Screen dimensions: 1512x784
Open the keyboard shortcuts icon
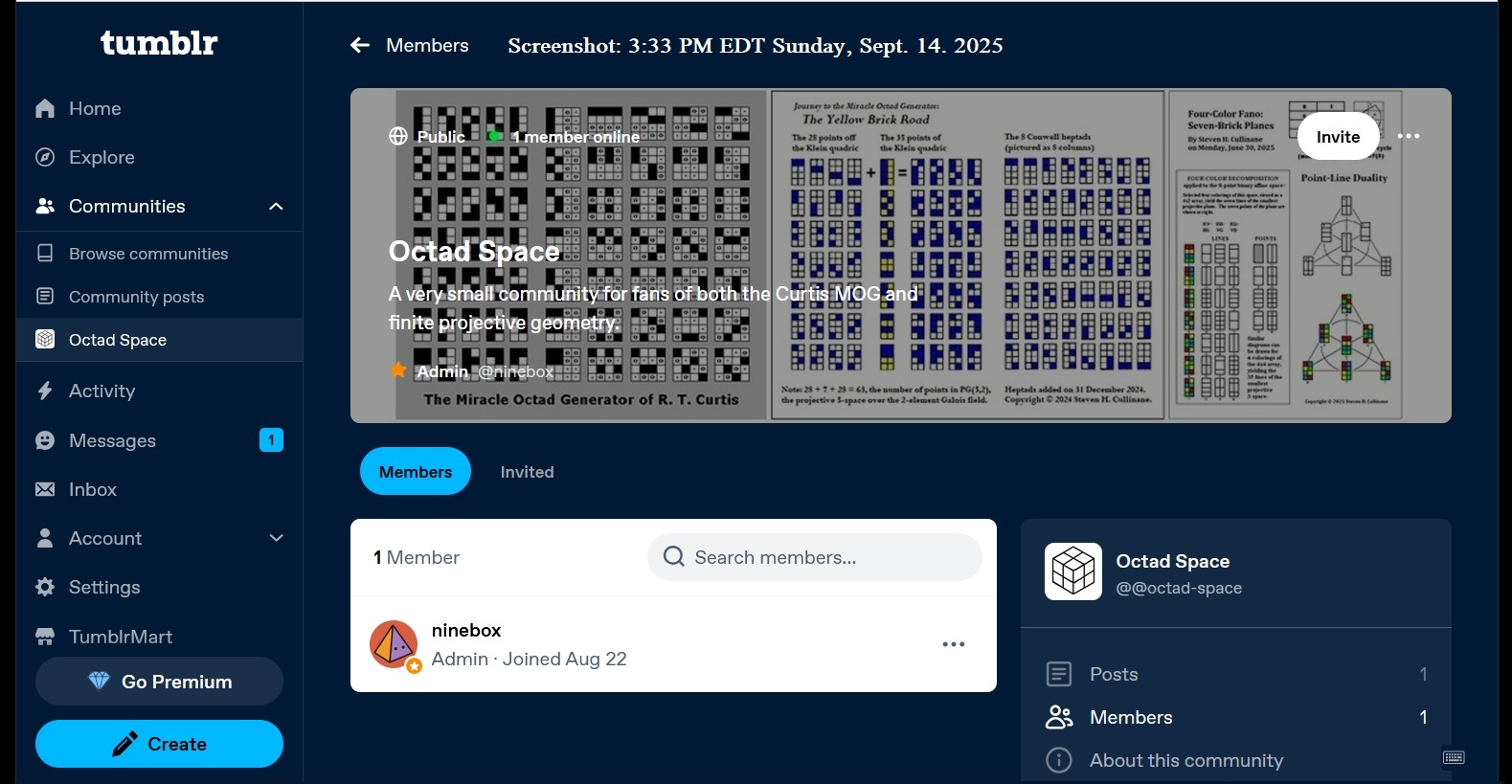point(1453,758)
